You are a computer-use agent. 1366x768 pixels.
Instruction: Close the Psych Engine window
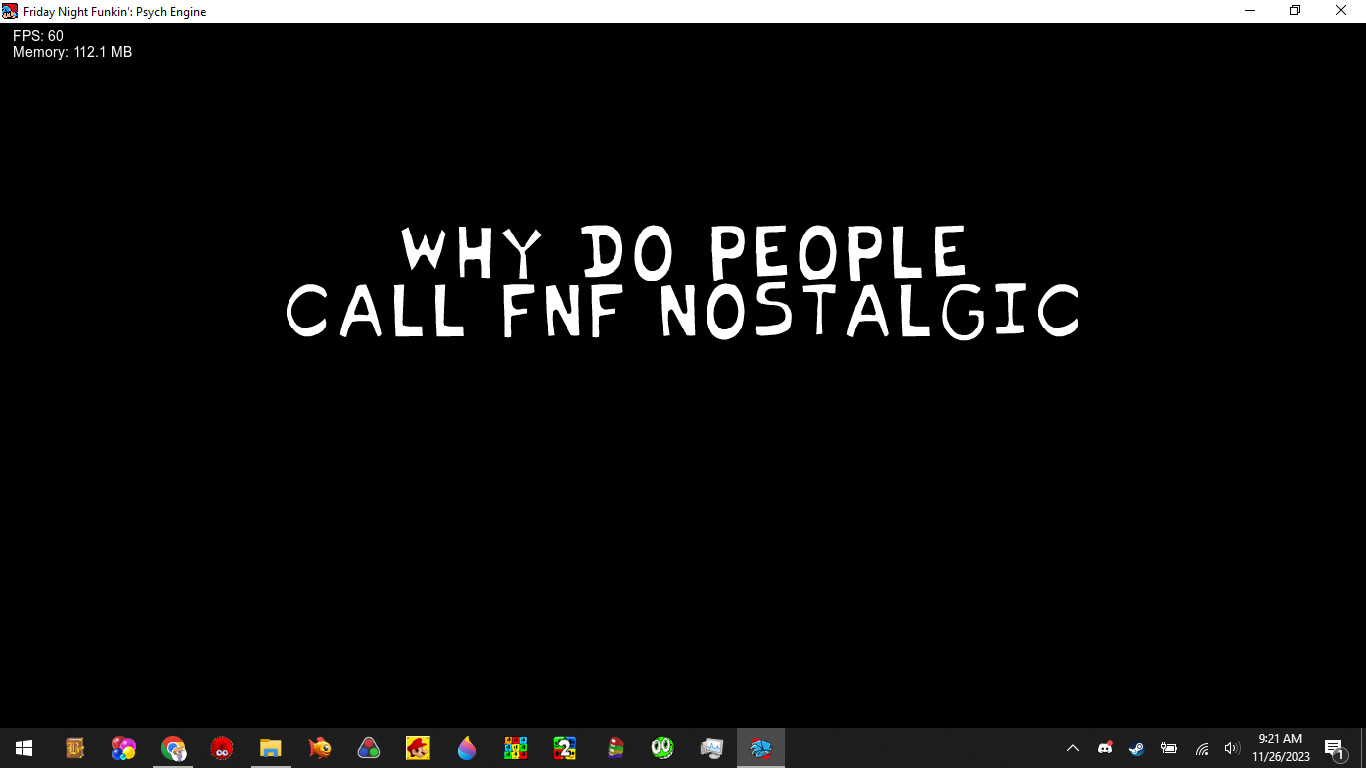point(1341,11)
